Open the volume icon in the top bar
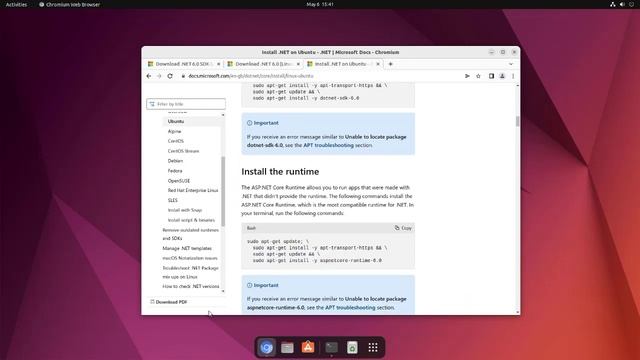The height and width of the screenshot is (360, 640). 622,4
